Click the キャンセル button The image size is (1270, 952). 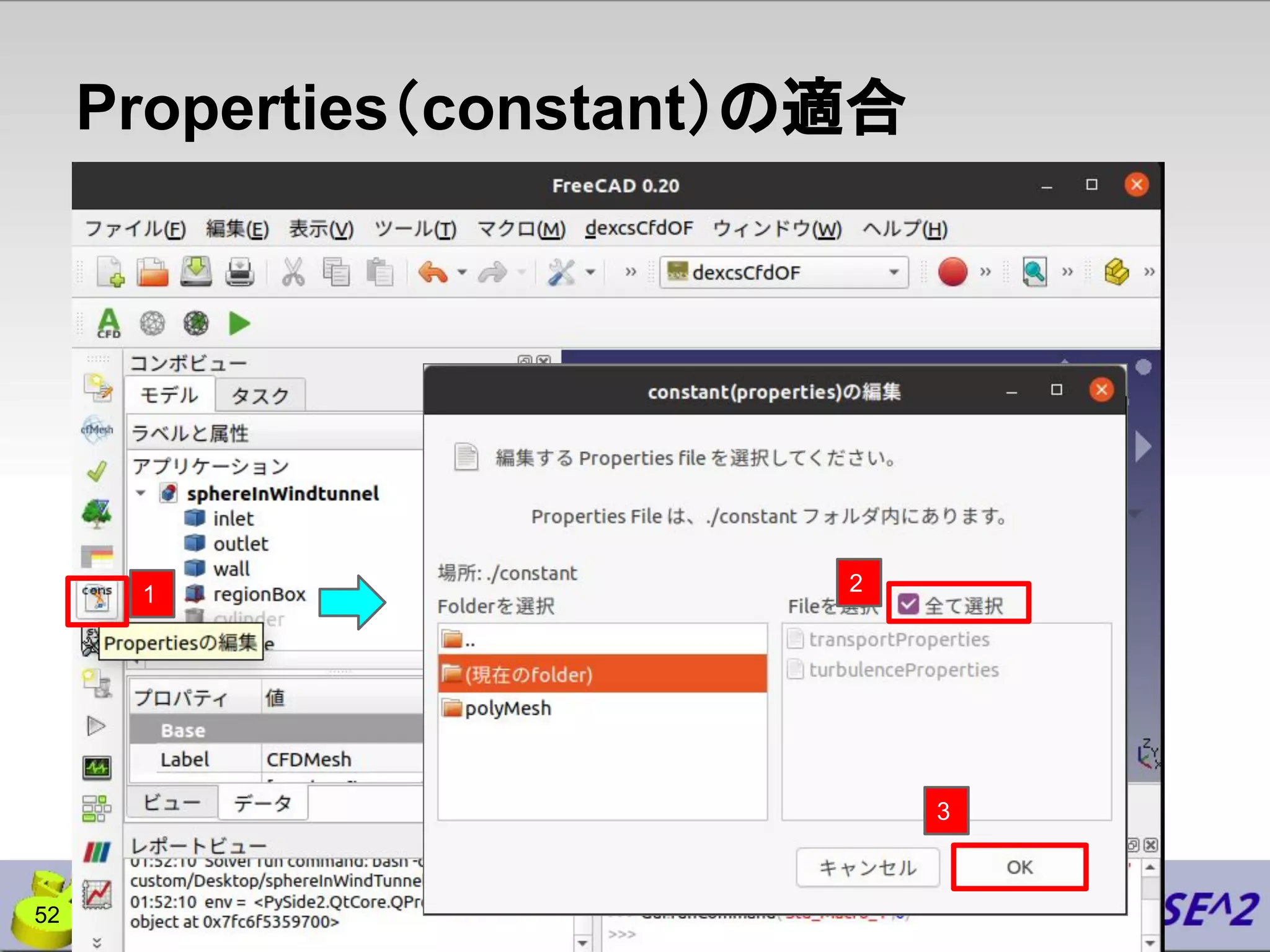tap(868, 868)
